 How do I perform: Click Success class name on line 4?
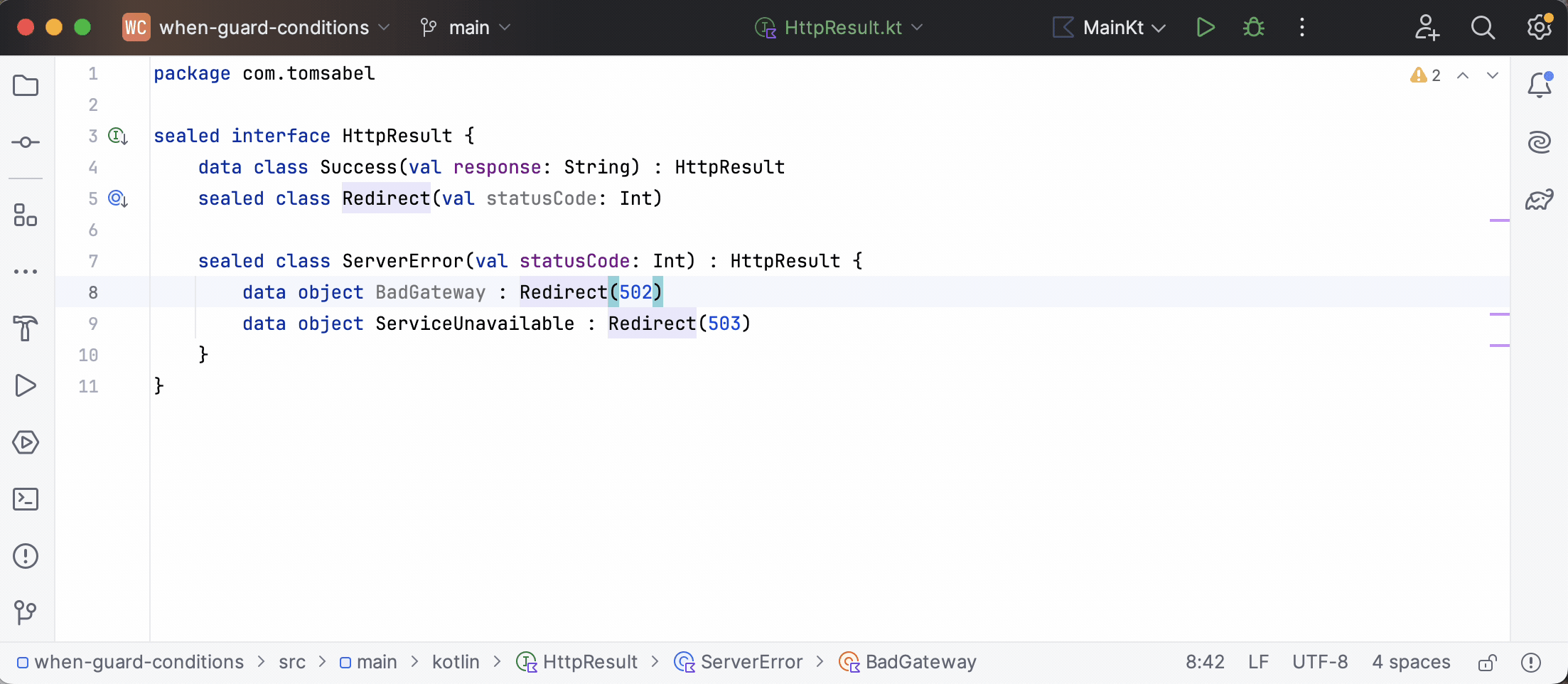click(x=359, y=167)
